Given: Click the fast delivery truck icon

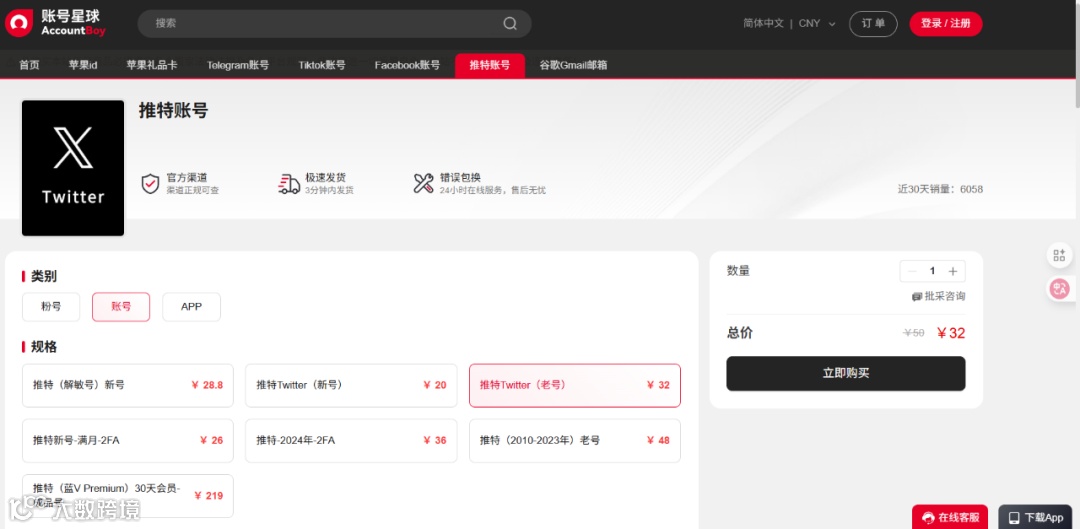Looking at the screenshot, I should 289,184.
